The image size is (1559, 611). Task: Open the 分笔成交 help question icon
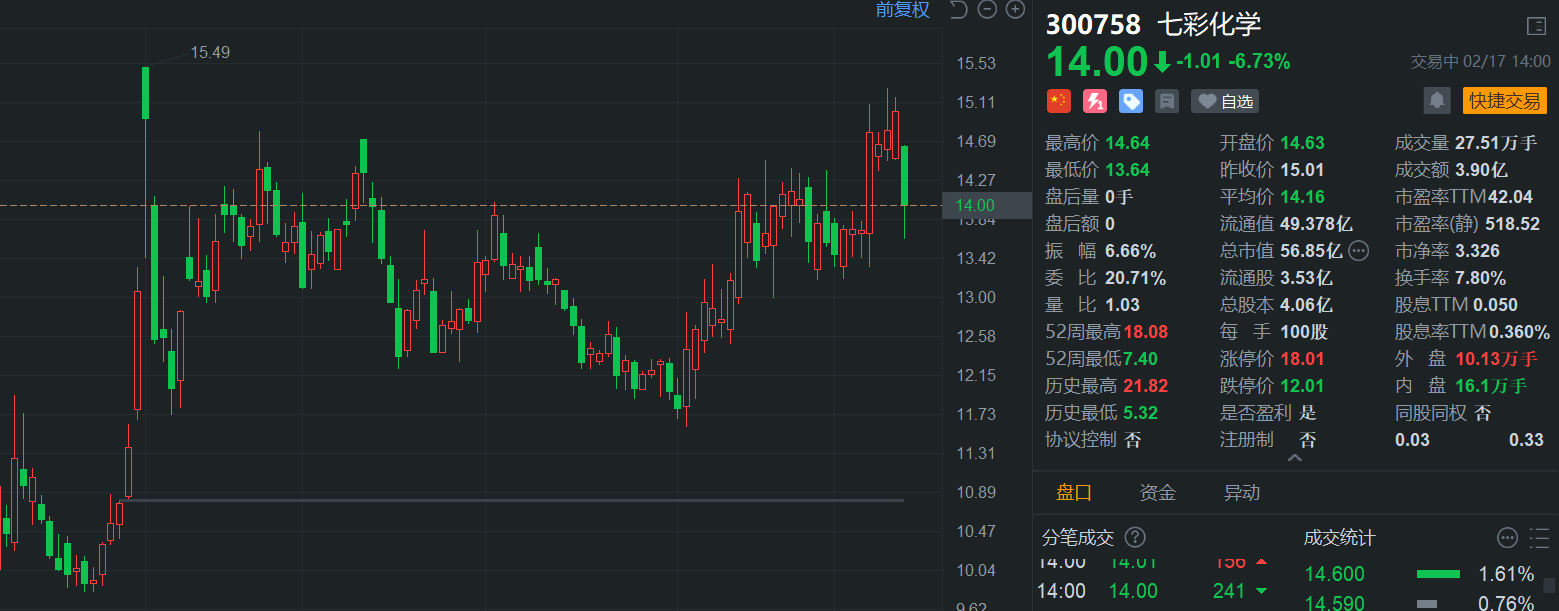point(1135,538)
